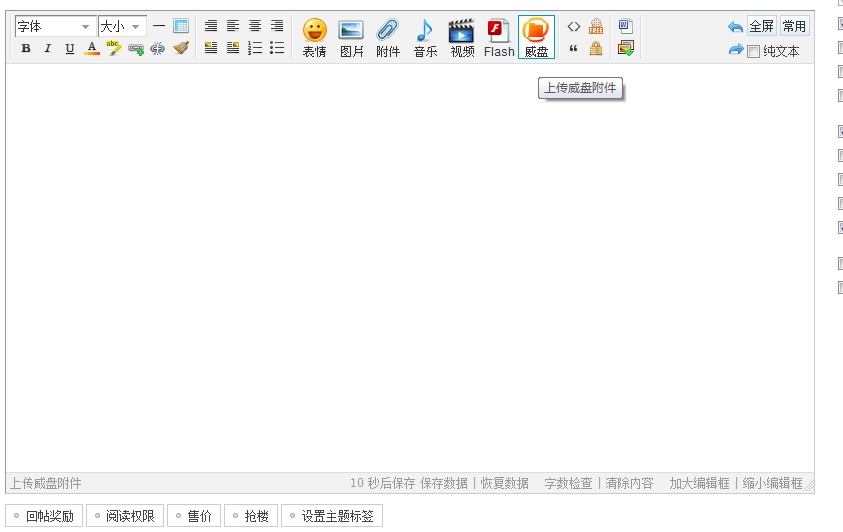Align text left
Image resolution: width=843 pixels, height=532 pixels.
tap(233, 26)
